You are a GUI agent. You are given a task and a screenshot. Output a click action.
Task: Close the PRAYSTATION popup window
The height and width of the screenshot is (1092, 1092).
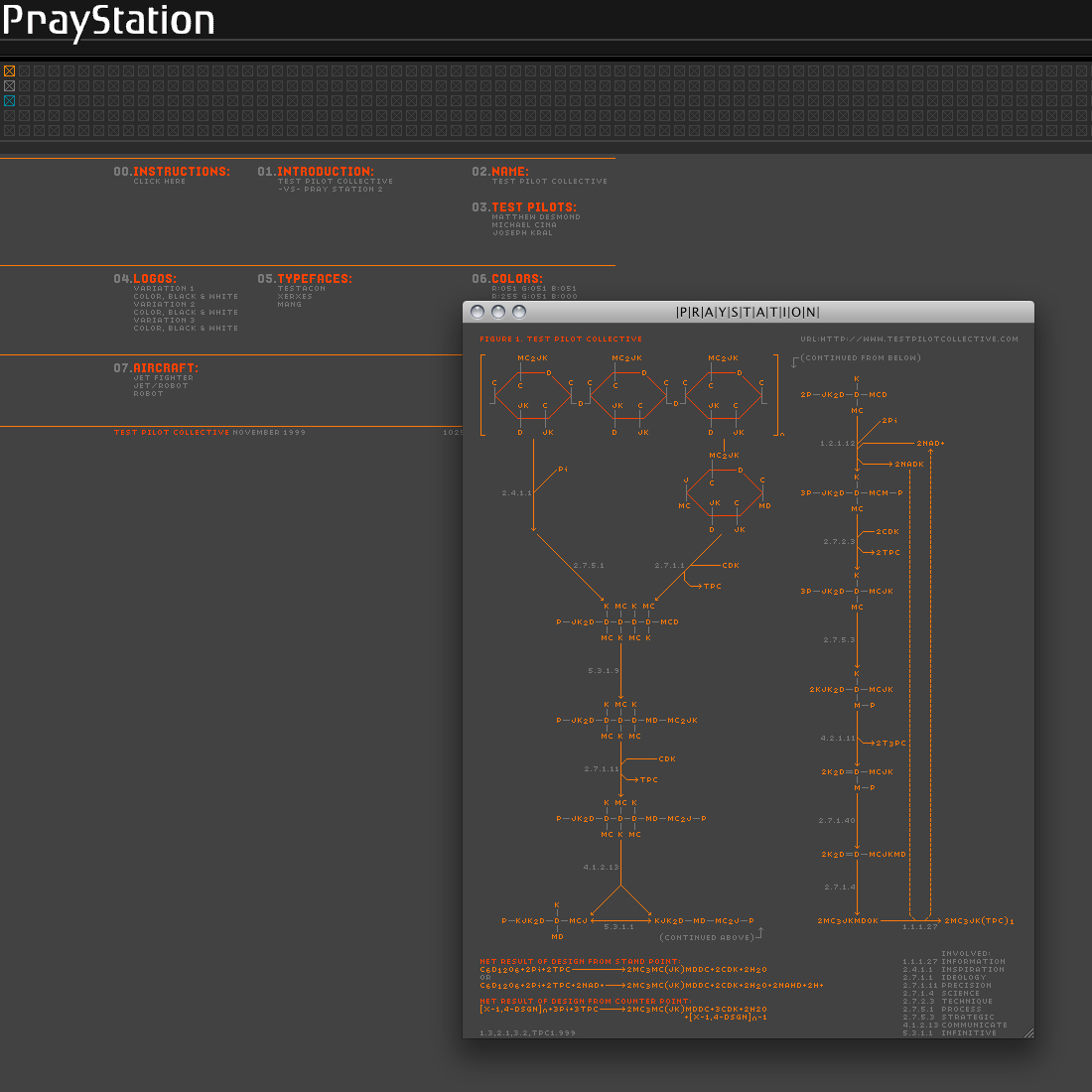click(478, 312)
